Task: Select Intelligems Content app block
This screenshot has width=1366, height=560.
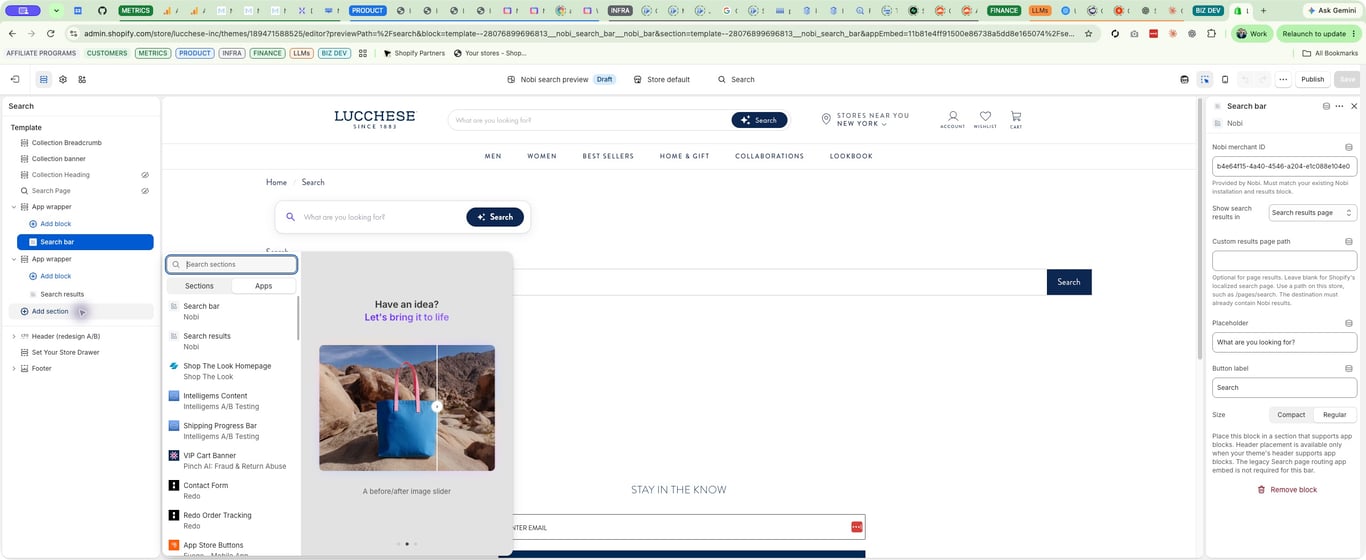Action: pos(232,401)
